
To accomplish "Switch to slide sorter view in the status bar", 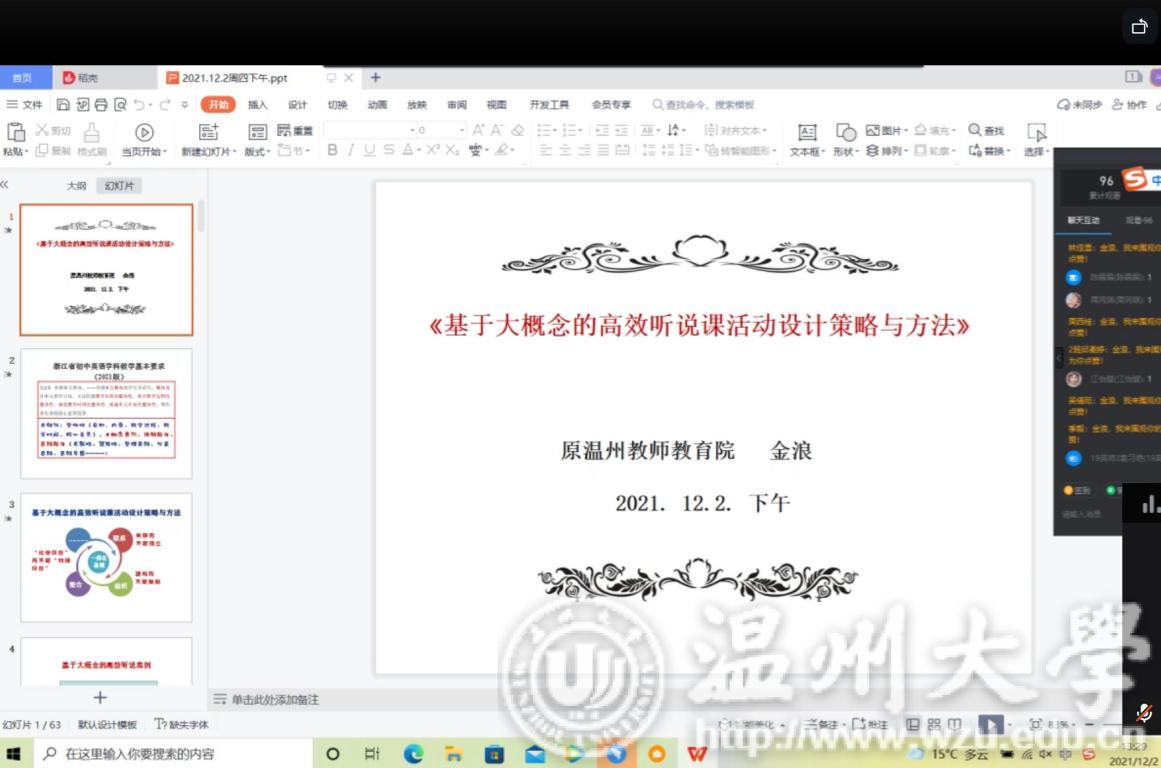I will click(x=934, y=724).
